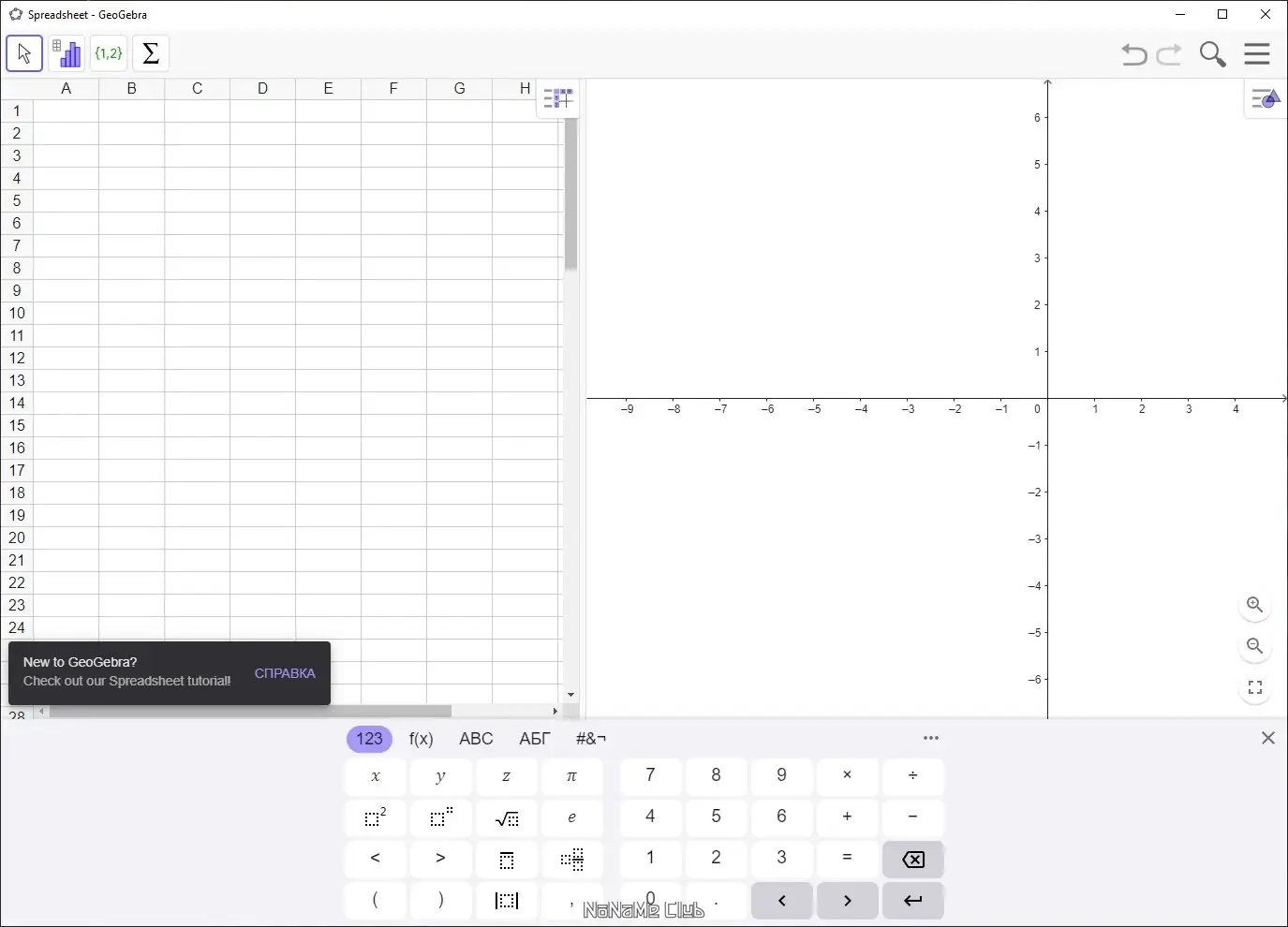Viewport: 1288px width, 927px height.
Task: Maximize the GeoGebra window
Action: (1222, 14)
